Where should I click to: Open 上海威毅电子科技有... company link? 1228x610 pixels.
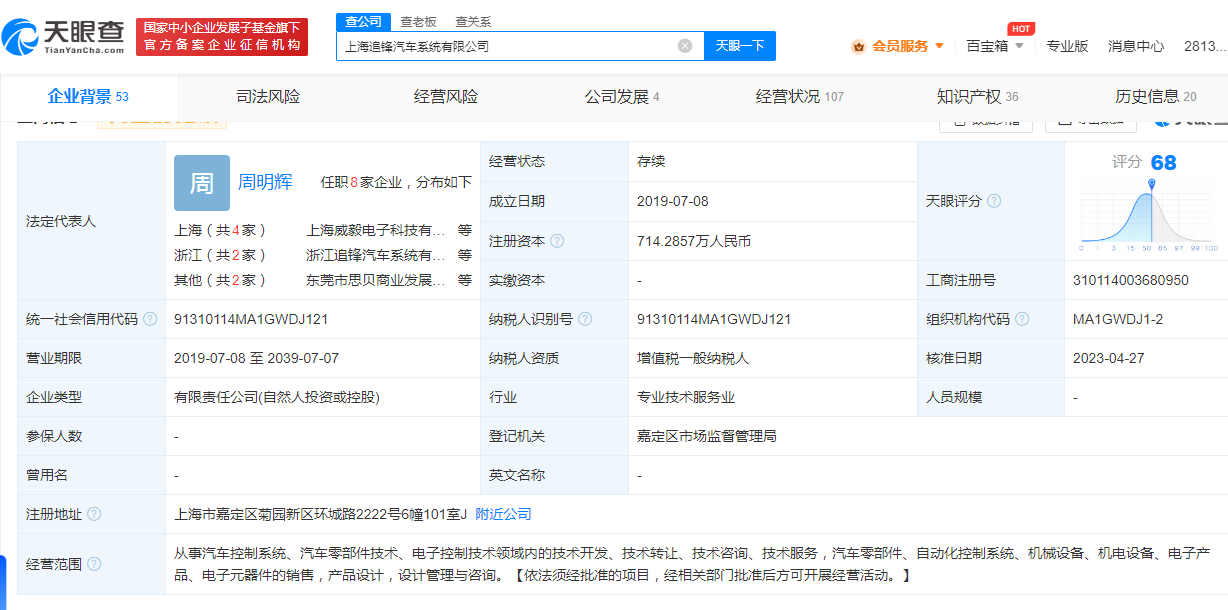tap(376, 230)
